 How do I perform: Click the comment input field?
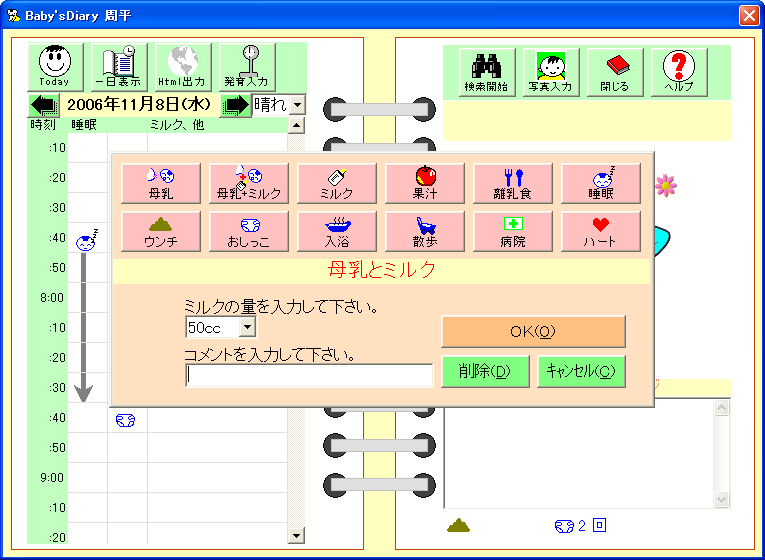pos(309,376)
